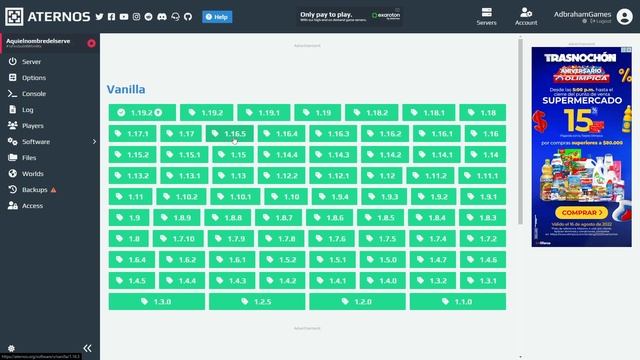Click the page vertical scrollbar
The height and width of the screenshot is (360, 640).
520,131
